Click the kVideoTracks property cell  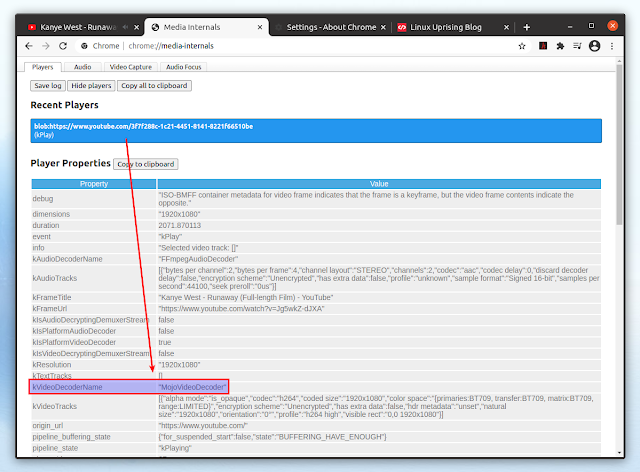94,406
